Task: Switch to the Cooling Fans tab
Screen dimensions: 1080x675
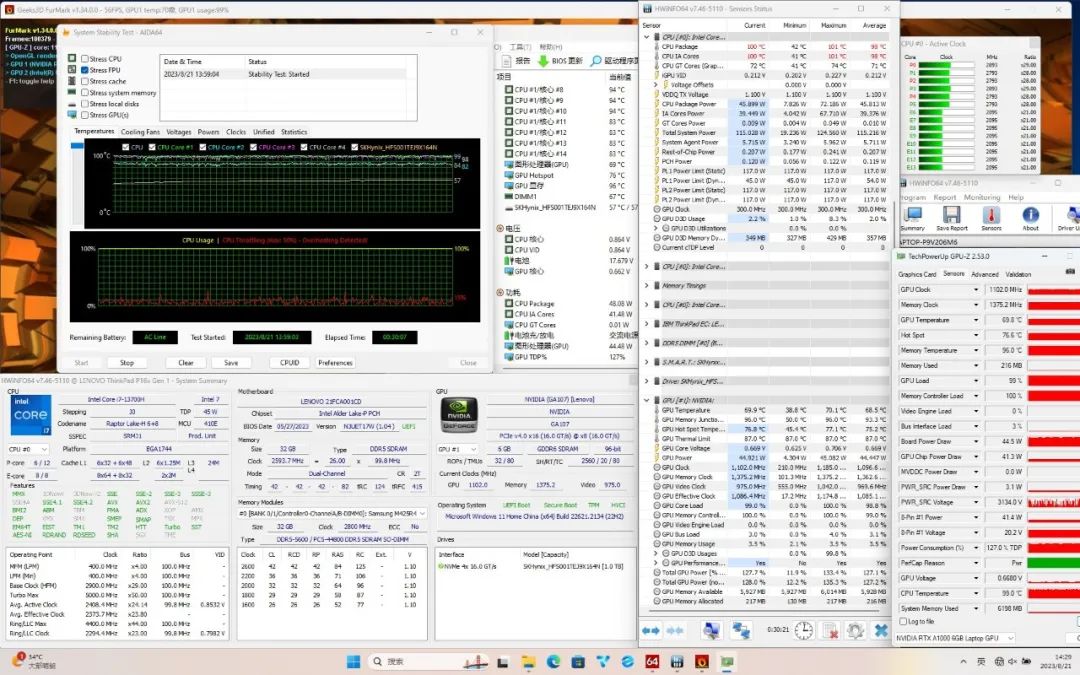Action: tap(140, 132)
